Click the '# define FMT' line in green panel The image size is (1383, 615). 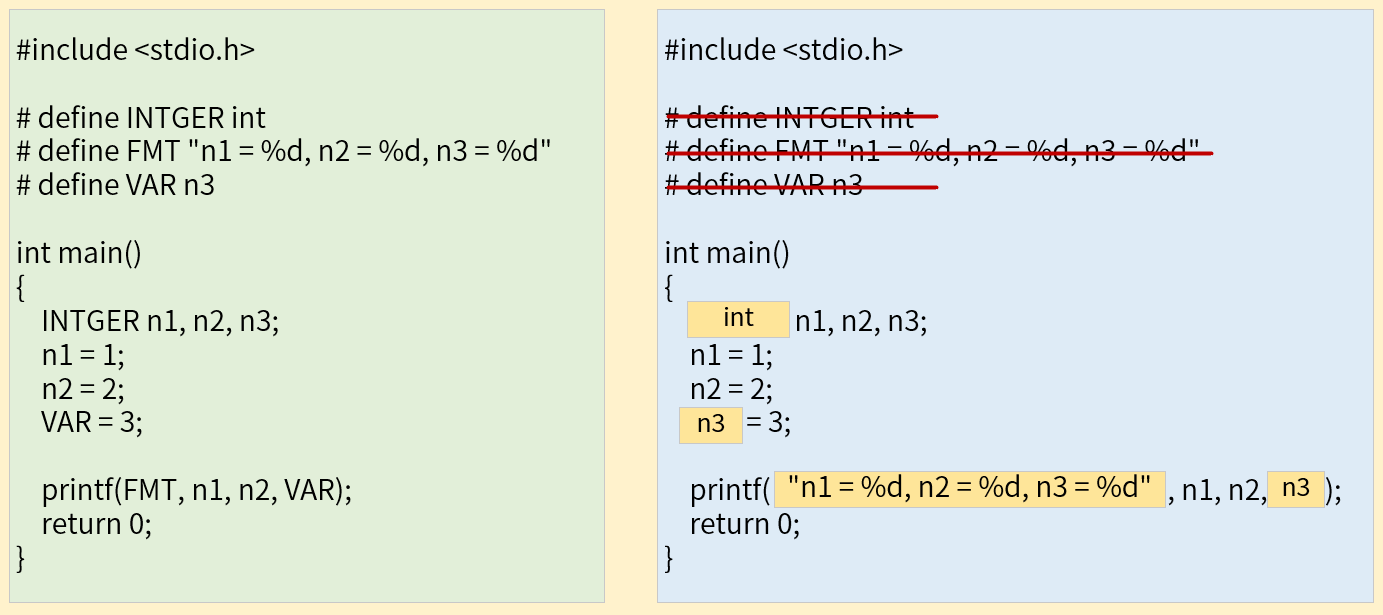(284, 152)
